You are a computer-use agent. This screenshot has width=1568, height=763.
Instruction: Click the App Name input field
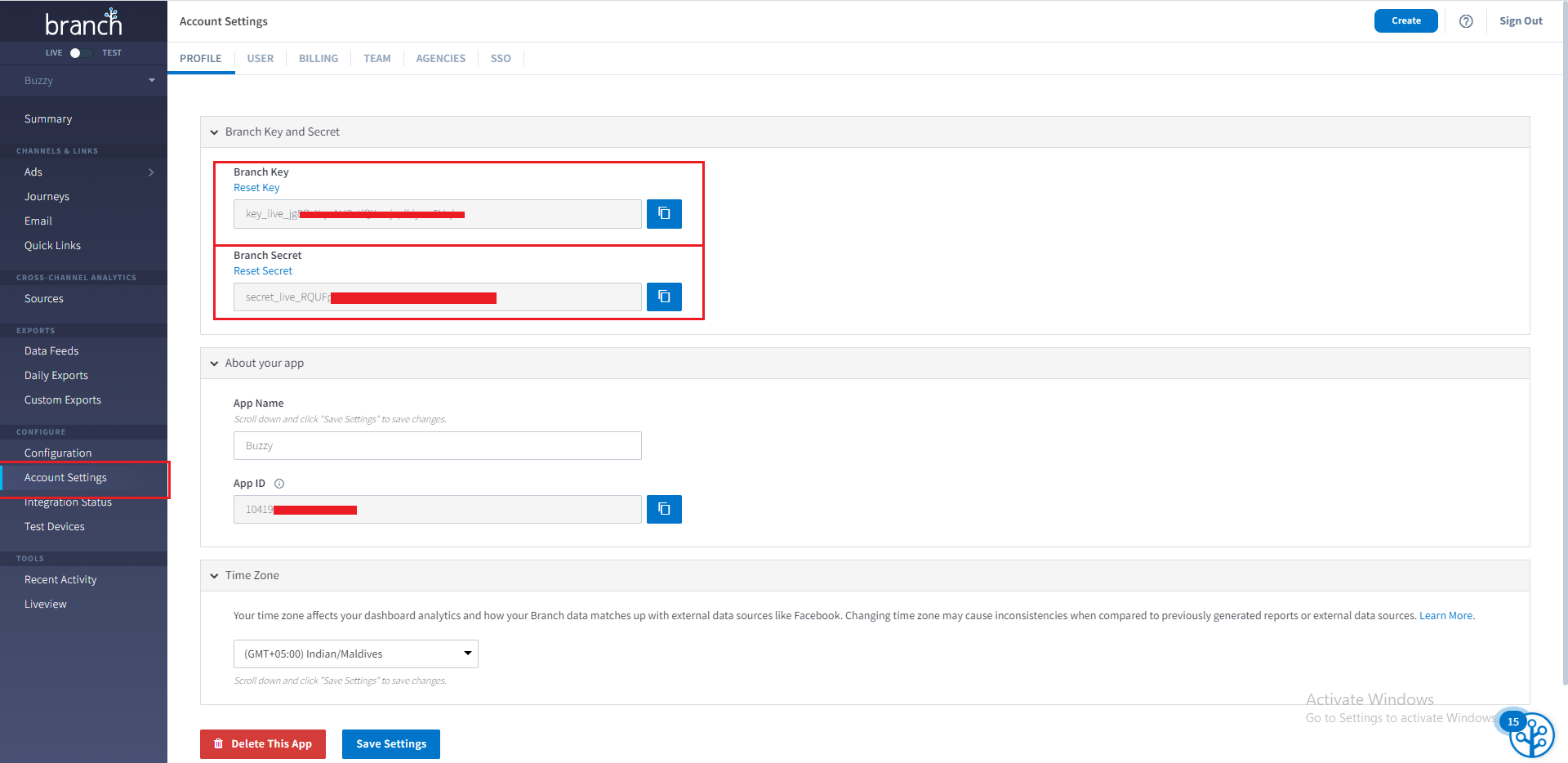[437, 446]
